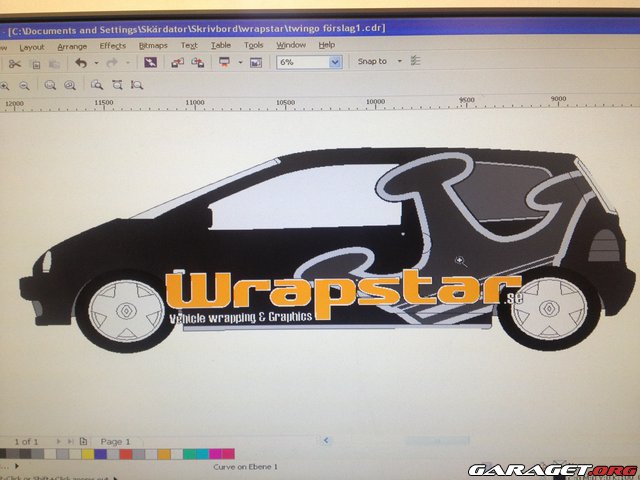
Task: Open the Arrange menu
Action: 72,46
